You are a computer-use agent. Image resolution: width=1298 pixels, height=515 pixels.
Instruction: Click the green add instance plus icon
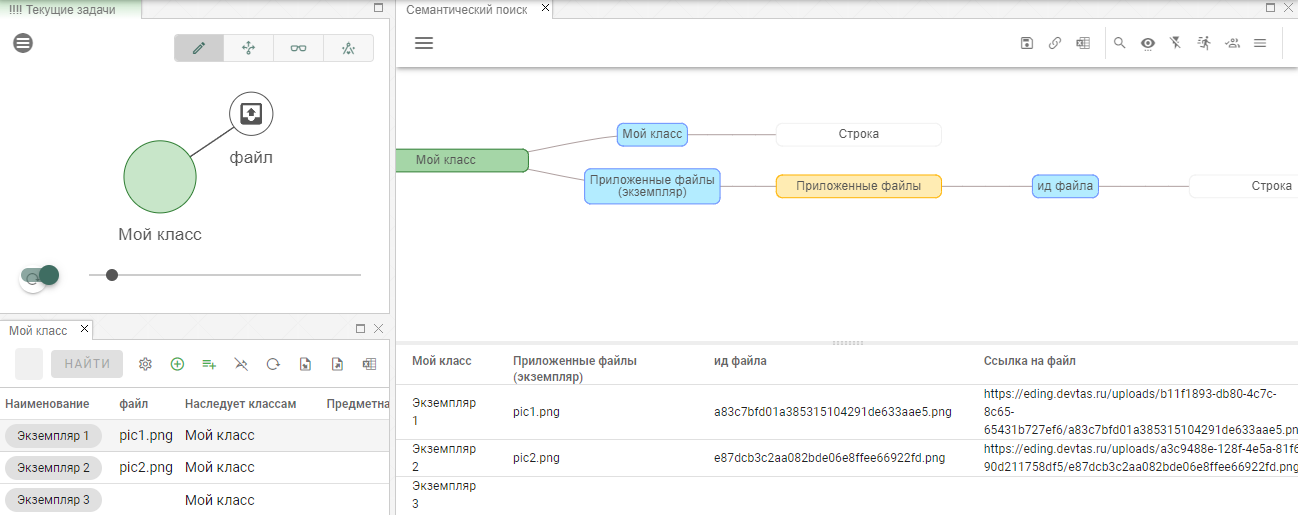pos(177,365)
